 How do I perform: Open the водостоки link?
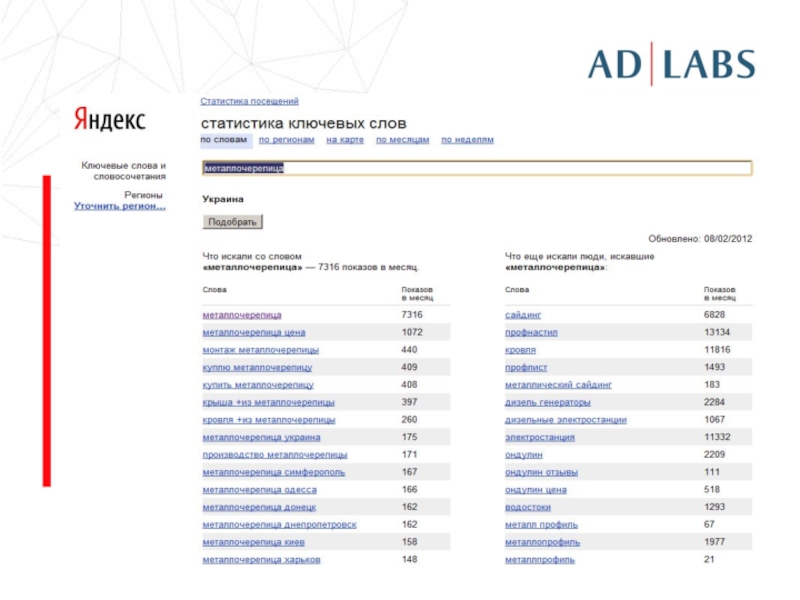pos(528,507)
